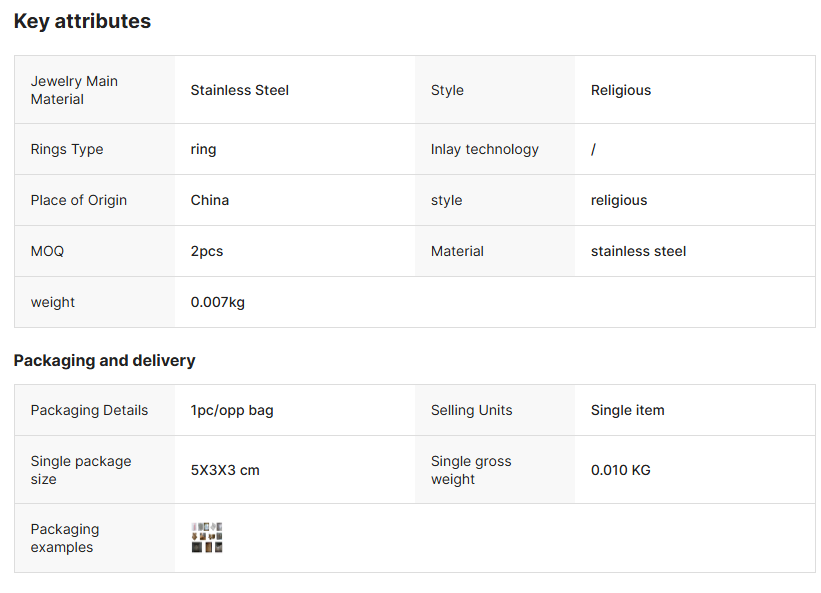This screenshot has height=593, width=821.
Task: Select the MOQ attribute label
Action: 47,251
